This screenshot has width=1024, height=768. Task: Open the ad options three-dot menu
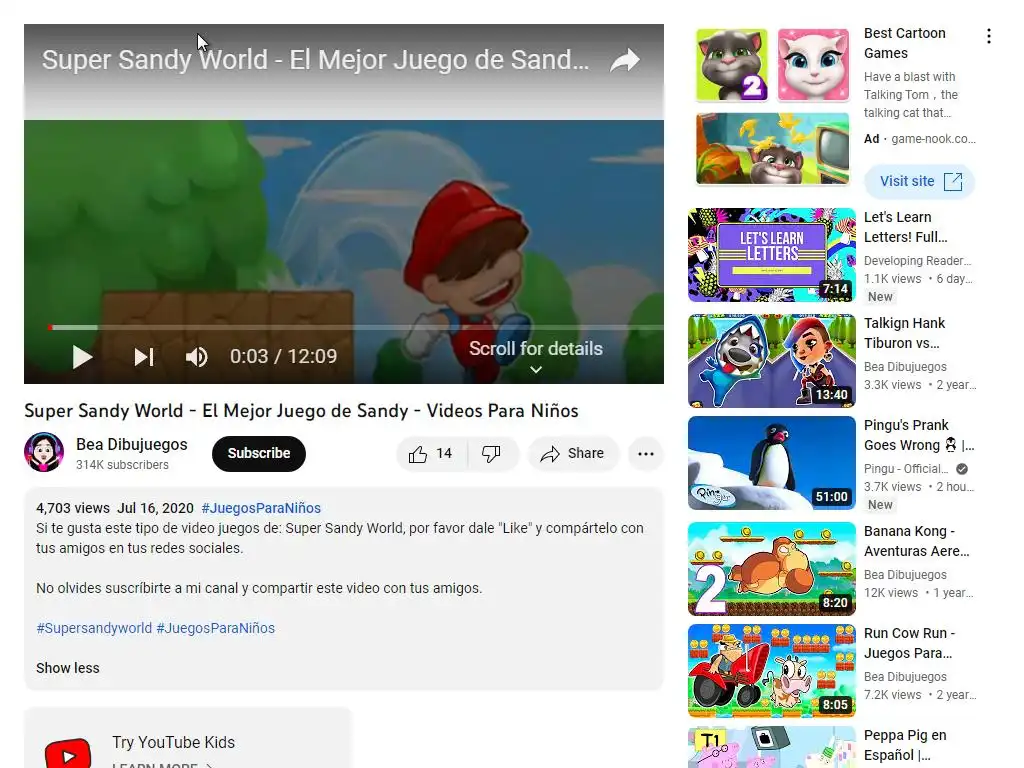coord(989,37)
